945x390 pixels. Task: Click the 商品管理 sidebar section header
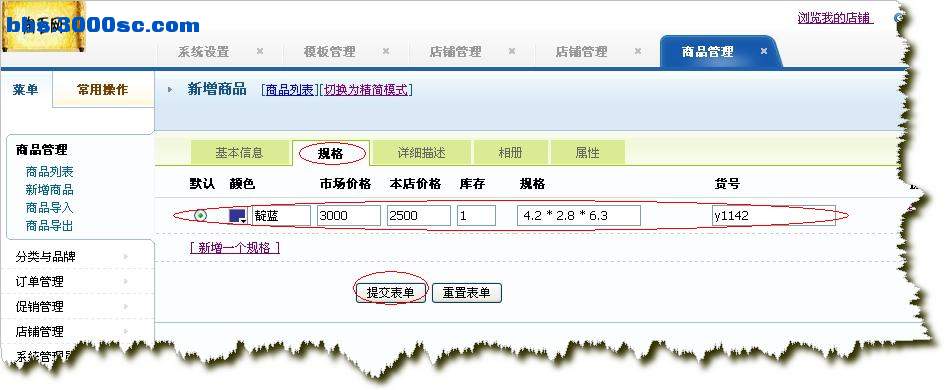pyautogui.click(x=42, y=149)
